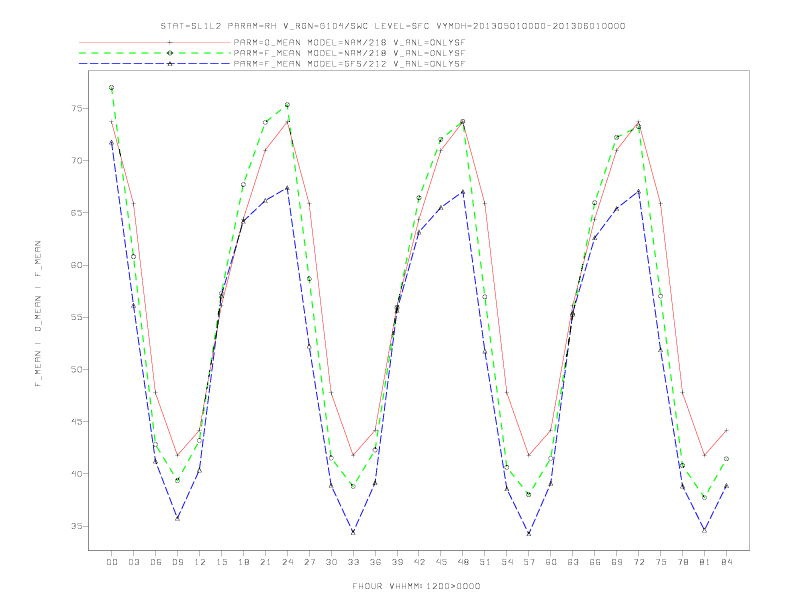Click the x-axis tick label 18
Image resolution: width=792 pixels, height=612 pixels.
click(x=243, y=562)
